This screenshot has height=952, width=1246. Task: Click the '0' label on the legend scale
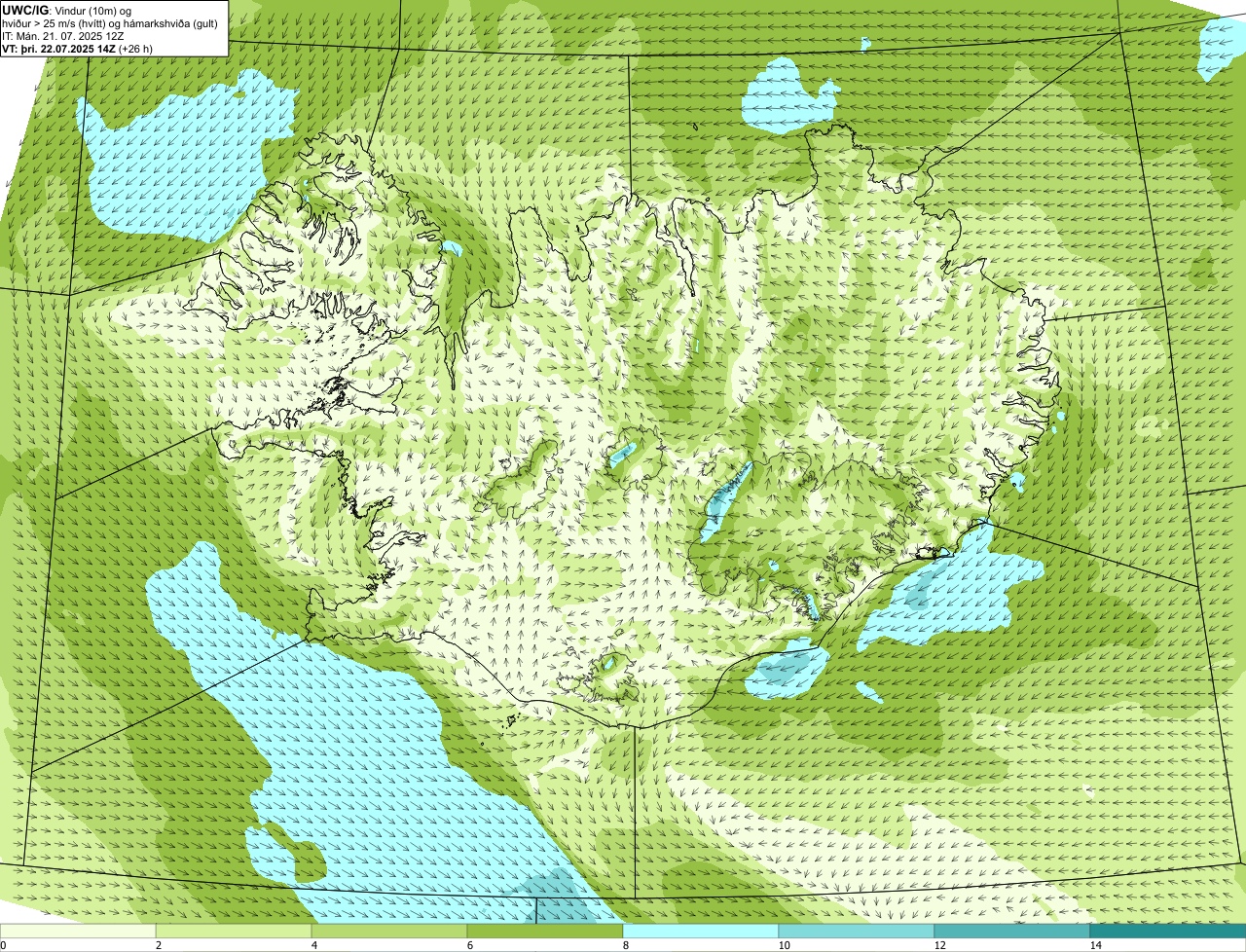pyautogui.click(x=4, y=945)
